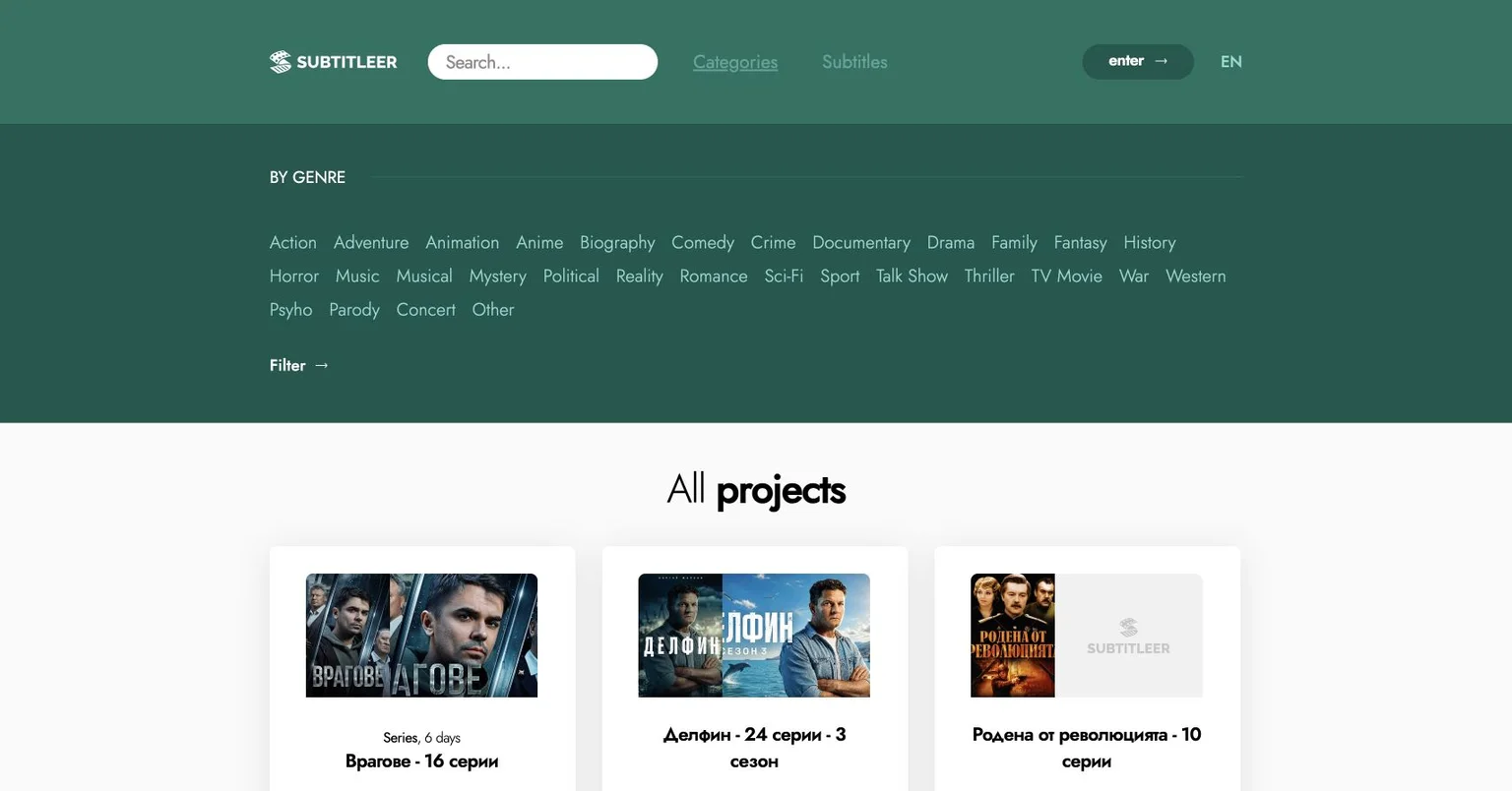The image size is (1512, 791).
Task: Open the Subtitles menu item
Action: point(854,62)
